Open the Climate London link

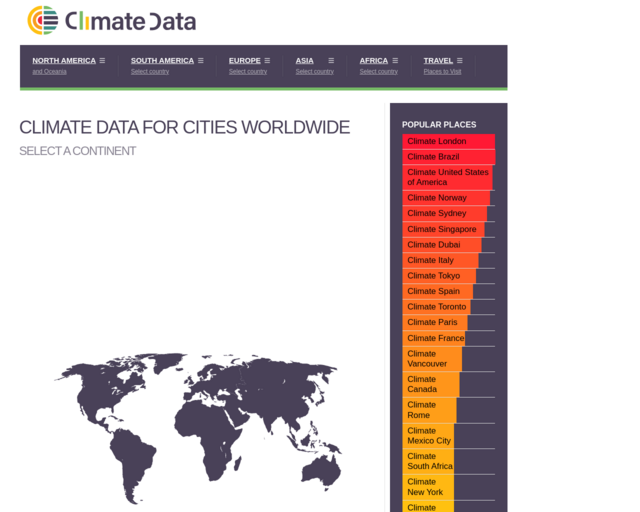(x=449, y=141)
